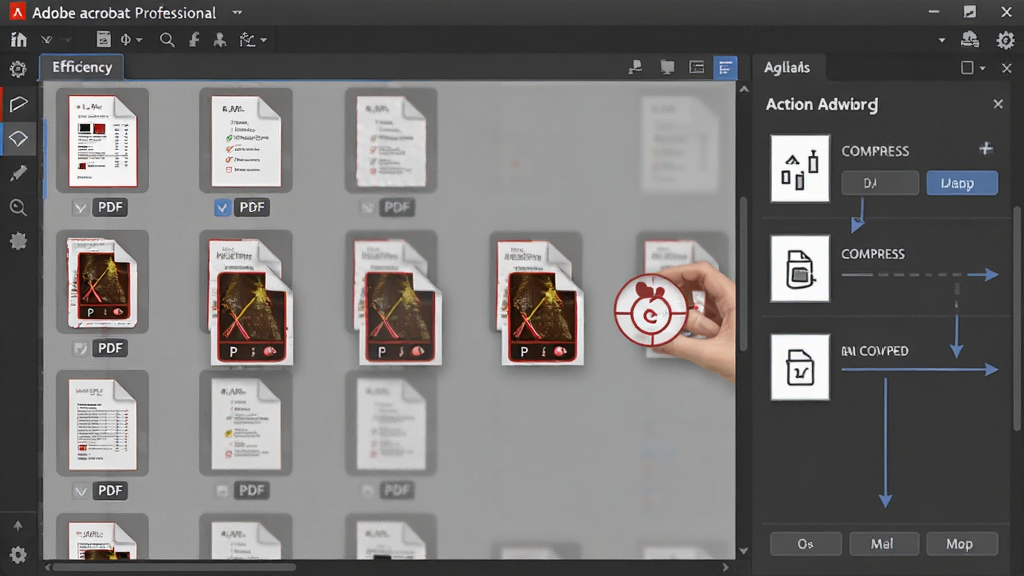The image size is (1024, 576).
Task: Select second checklist document thumbnail in top row
Action: coord(246,140)
